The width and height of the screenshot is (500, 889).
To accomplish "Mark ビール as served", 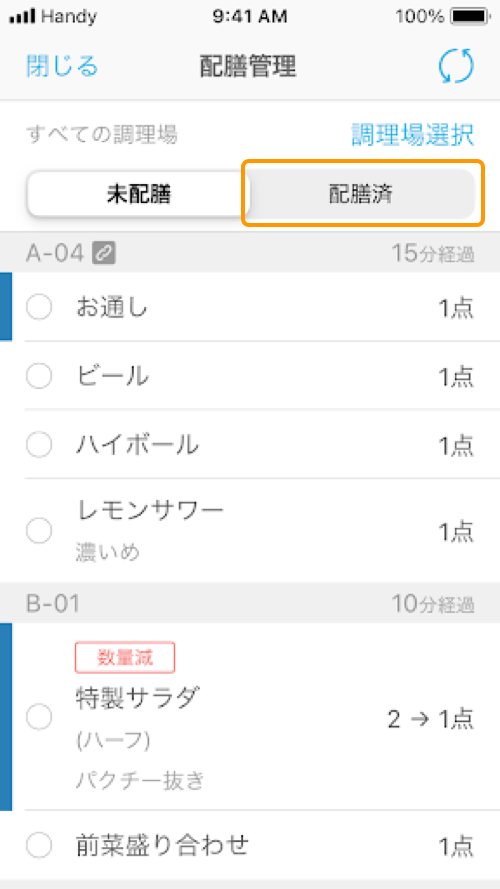I will (39, 375).
